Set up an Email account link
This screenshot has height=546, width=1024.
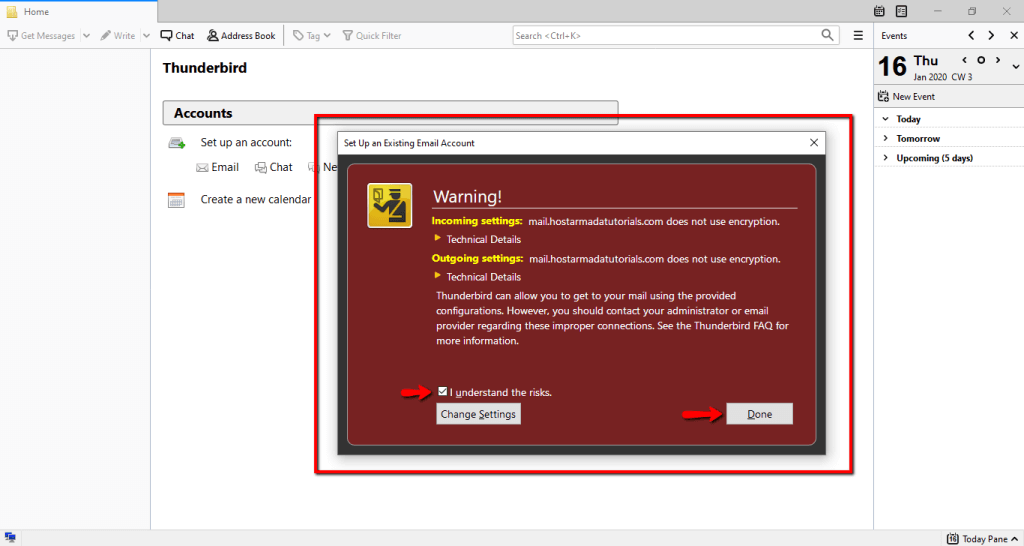(x=217, y=167)
